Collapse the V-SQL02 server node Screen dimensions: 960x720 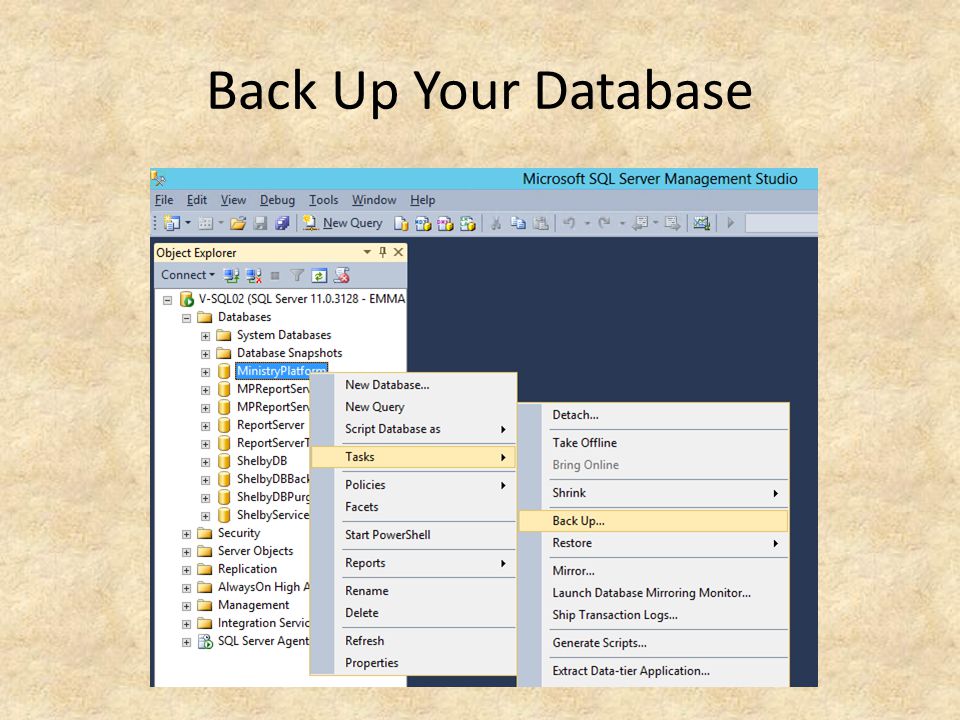coord(167,300)
